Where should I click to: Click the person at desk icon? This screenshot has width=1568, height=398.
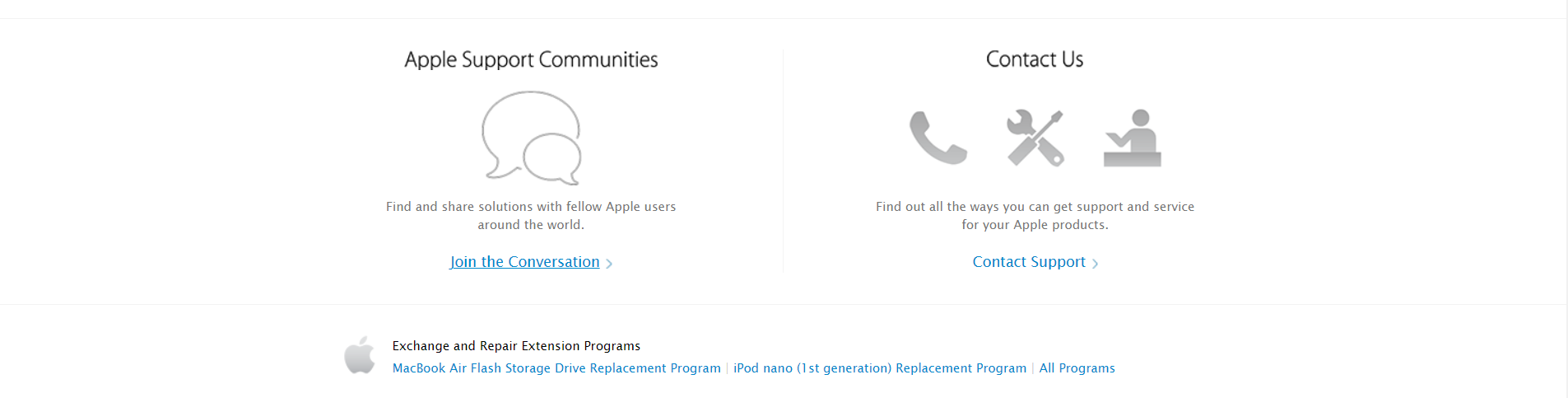pyautogui.click(x=1132, y=138)
